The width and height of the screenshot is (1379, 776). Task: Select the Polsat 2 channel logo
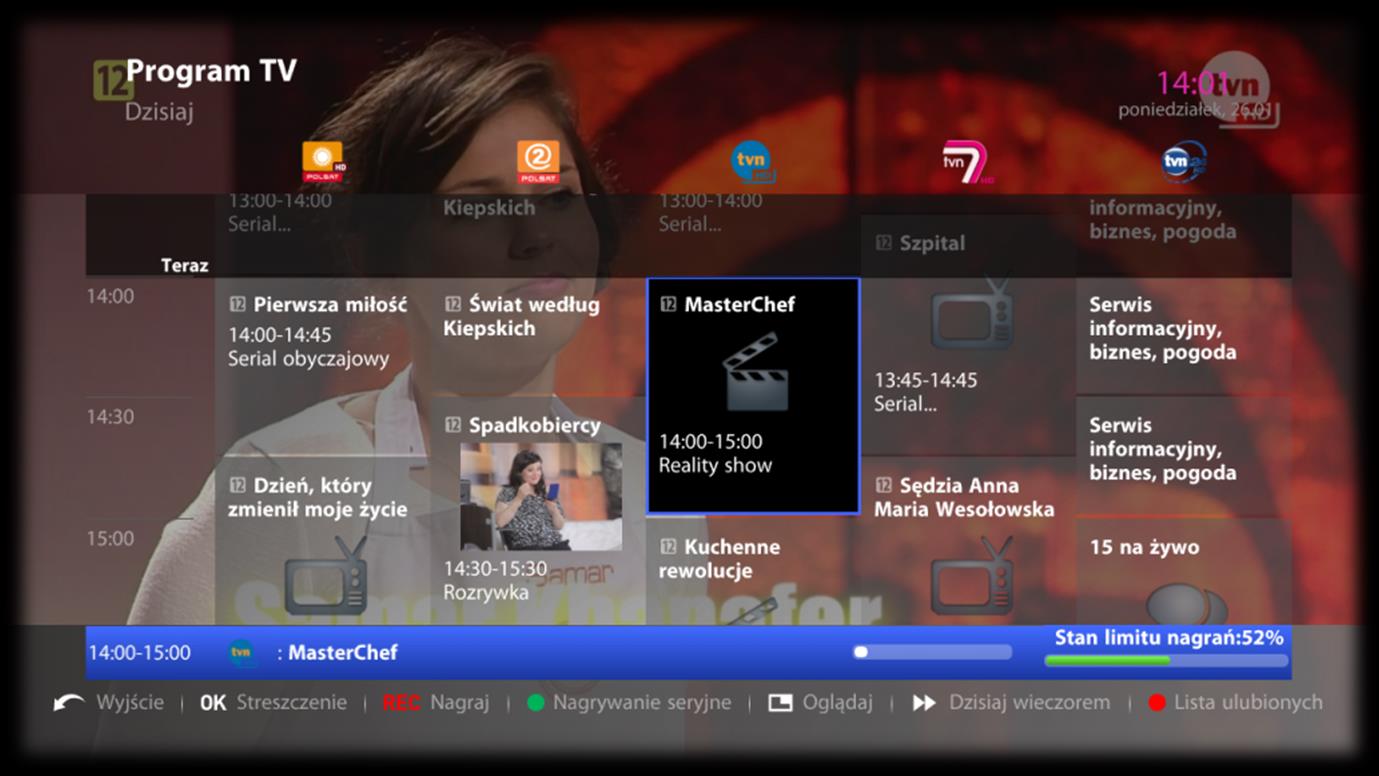click(538, 162)
